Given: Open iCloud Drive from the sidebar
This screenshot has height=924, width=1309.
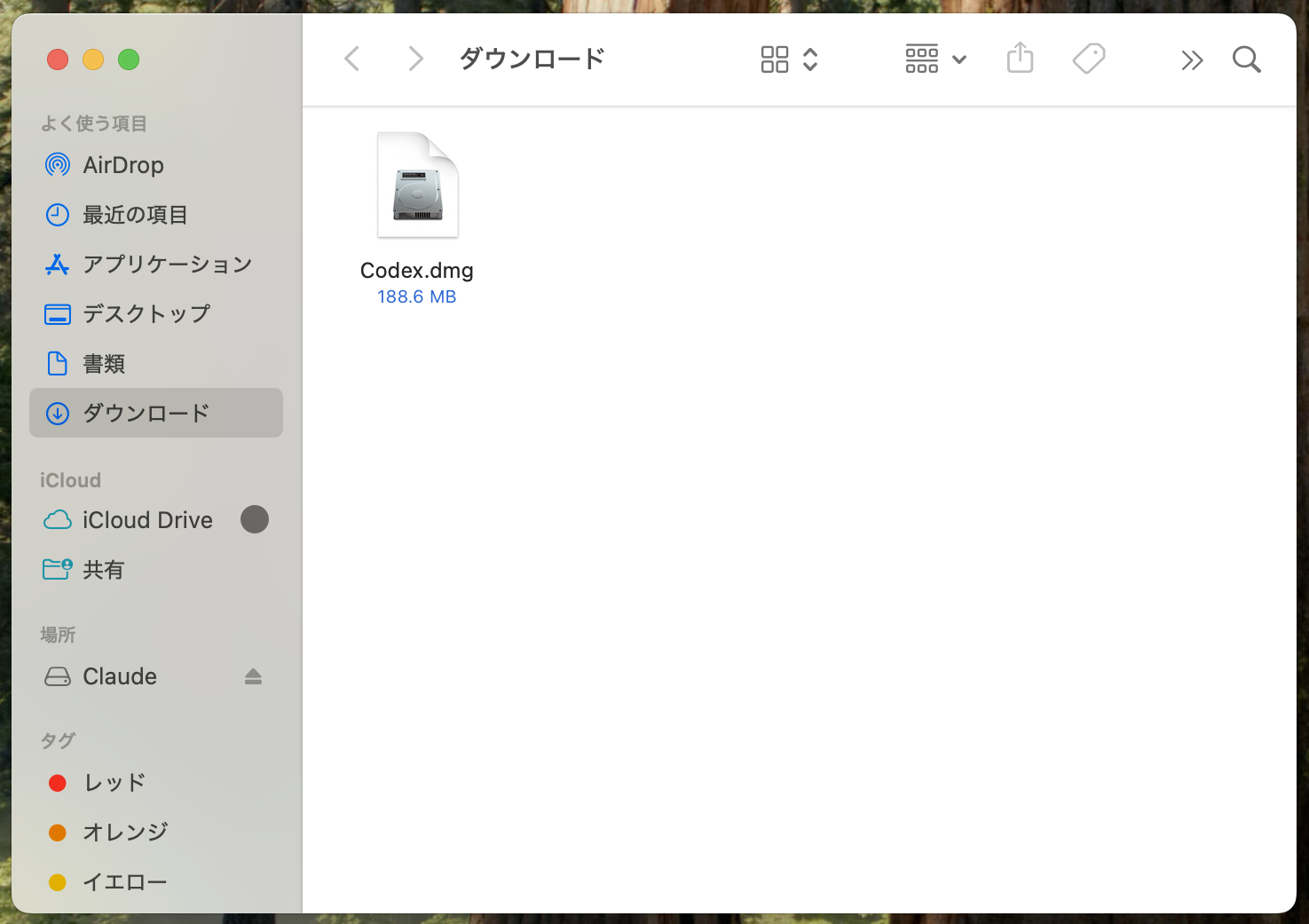Looking at the screenshot, I should tap(146, 519).
